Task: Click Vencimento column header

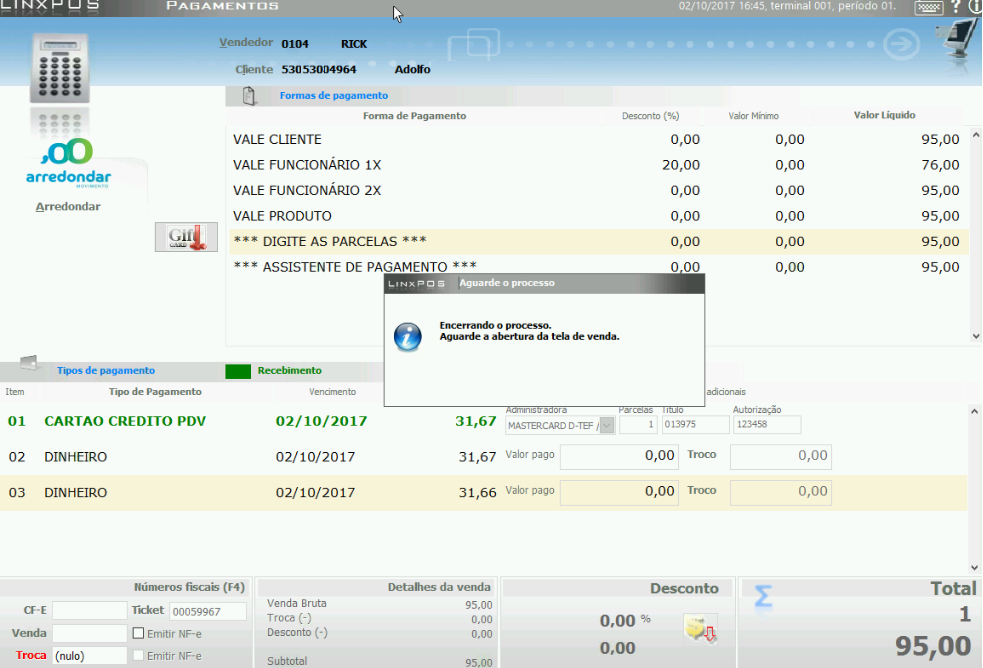Action: [x=332, y=392]
